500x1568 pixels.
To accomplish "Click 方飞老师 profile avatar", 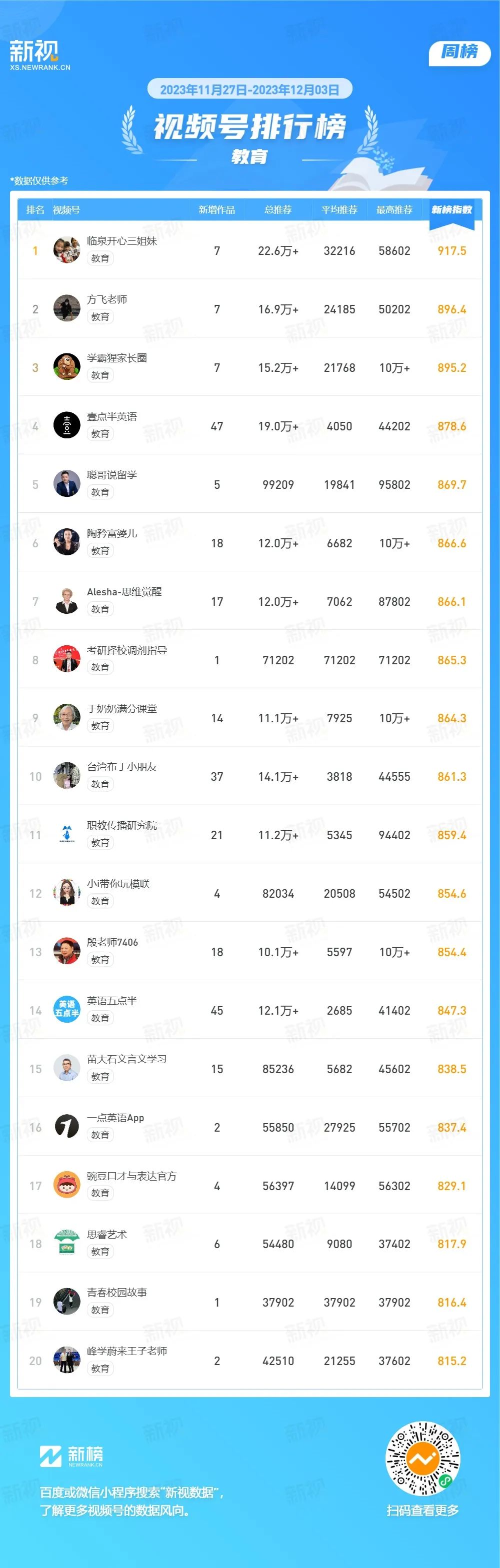I will [67, 308].
